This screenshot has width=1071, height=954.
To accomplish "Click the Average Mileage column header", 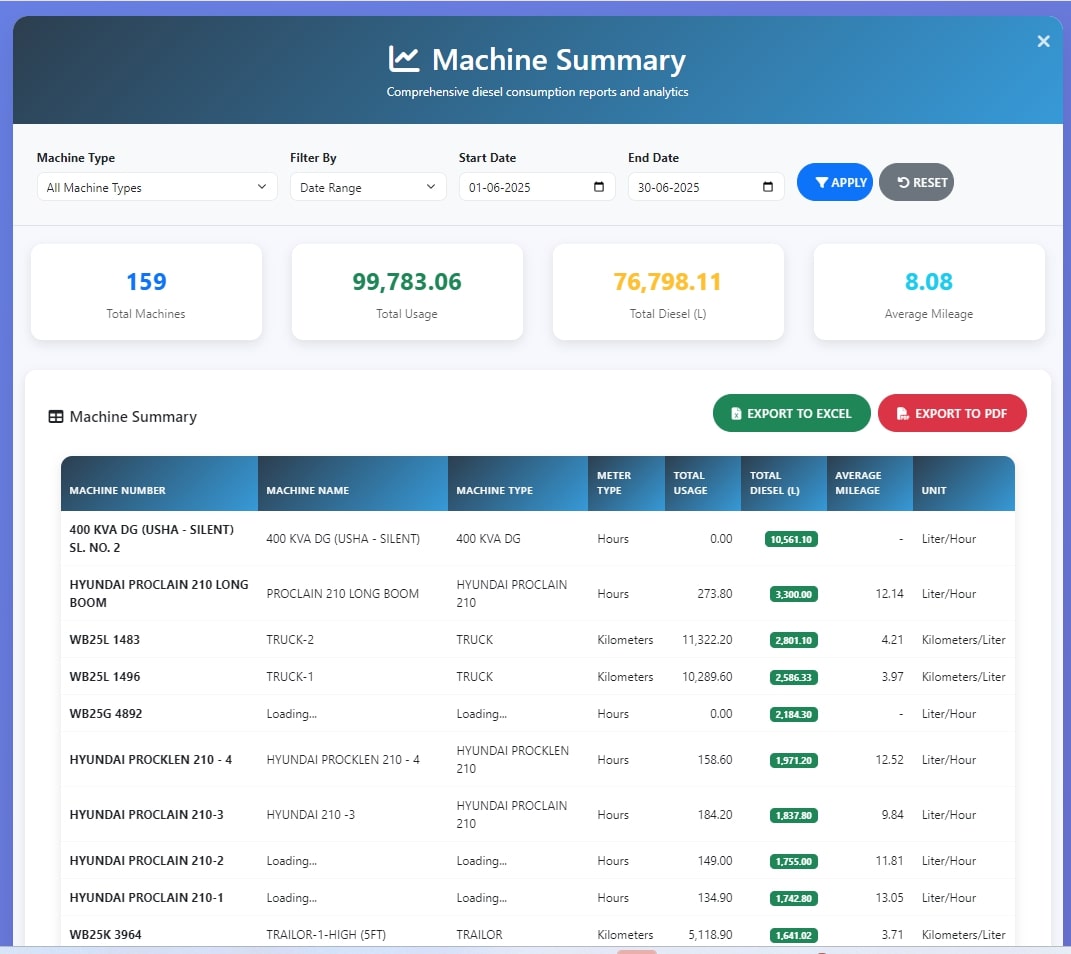I will click(858, 483).
